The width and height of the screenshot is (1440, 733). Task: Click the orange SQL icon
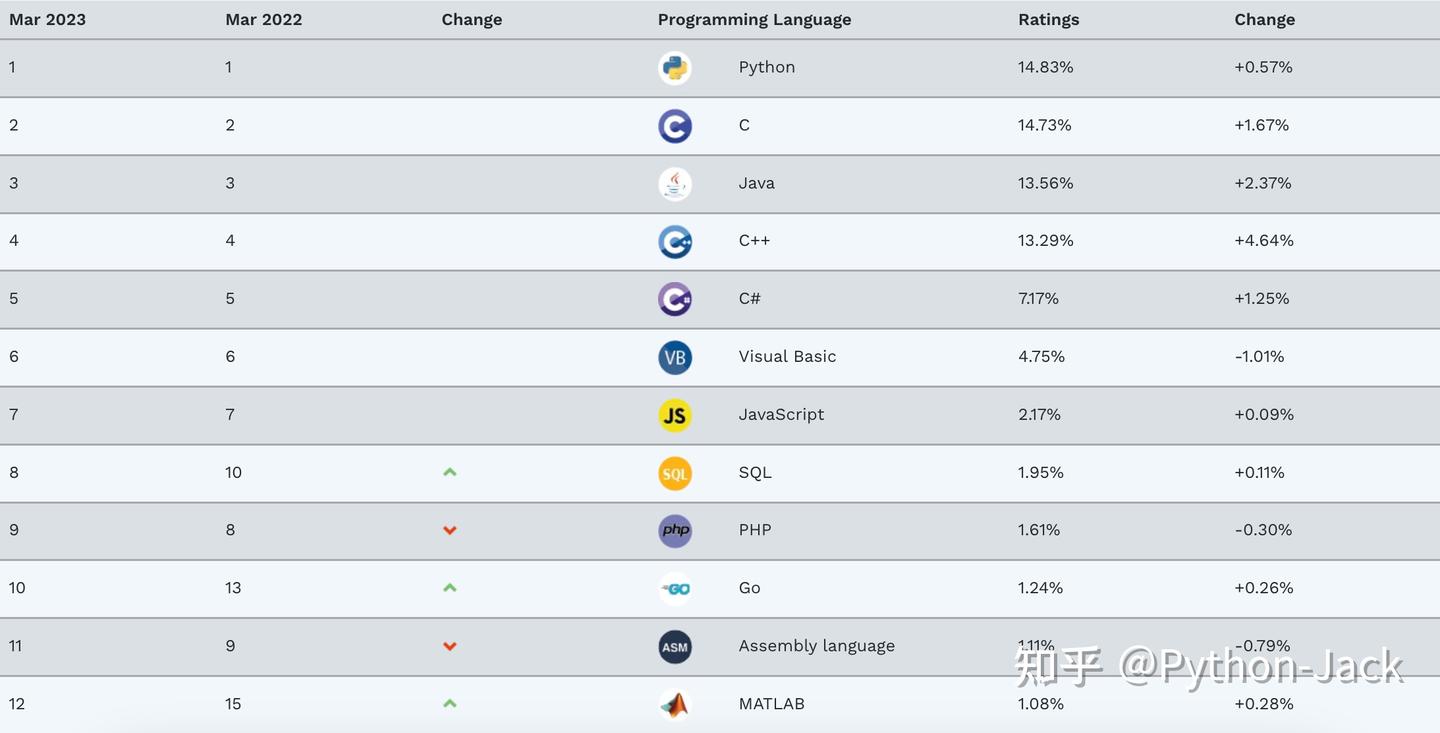point(675,473)
